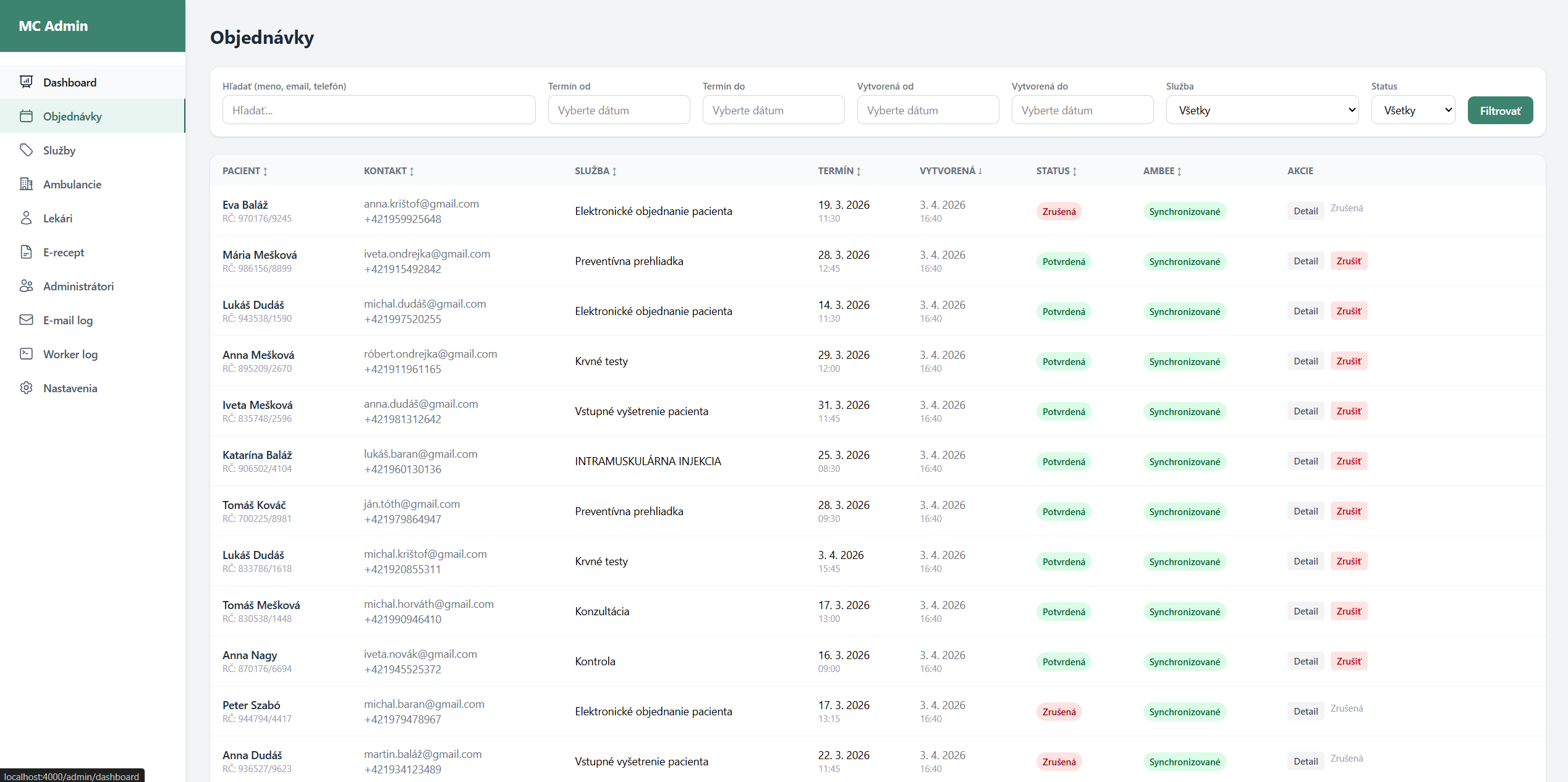This screenshot has width=1568, height=782.
Task: Sort table by Termín column
Action: (839, 171)
